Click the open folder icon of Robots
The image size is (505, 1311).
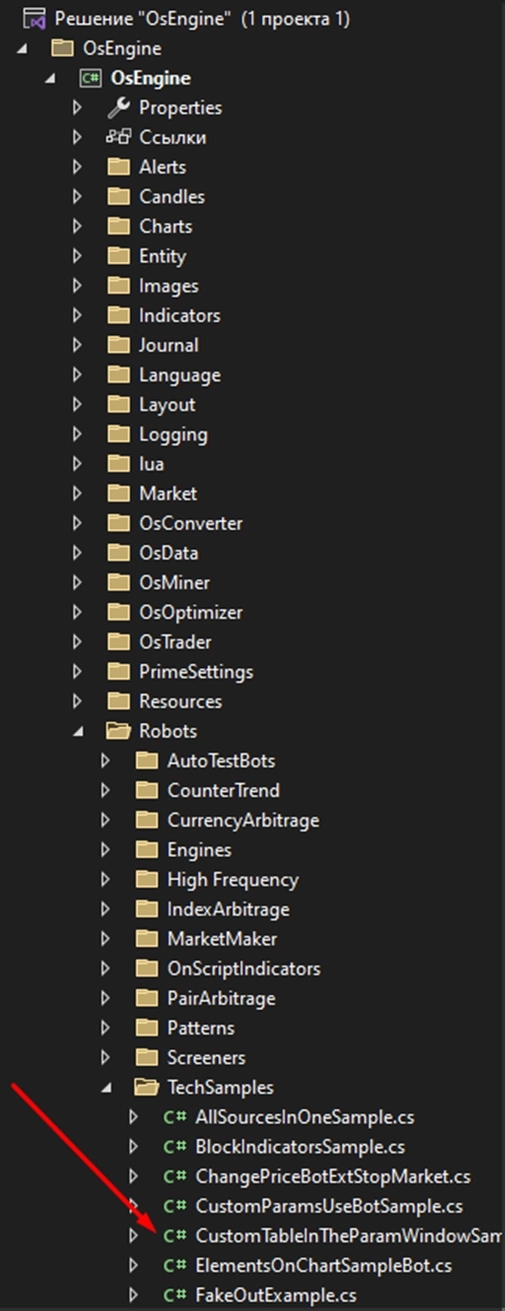[120, 731]
